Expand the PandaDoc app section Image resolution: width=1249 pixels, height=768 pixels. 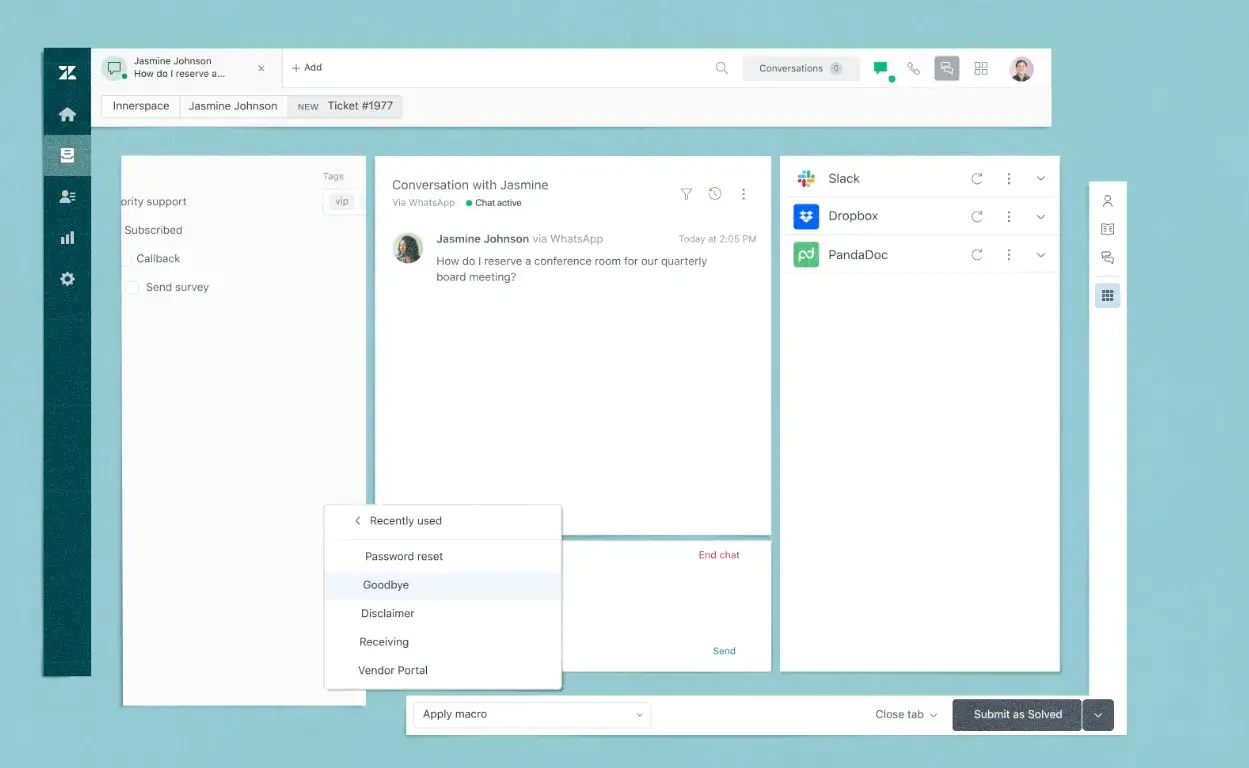click(1040, 255)
